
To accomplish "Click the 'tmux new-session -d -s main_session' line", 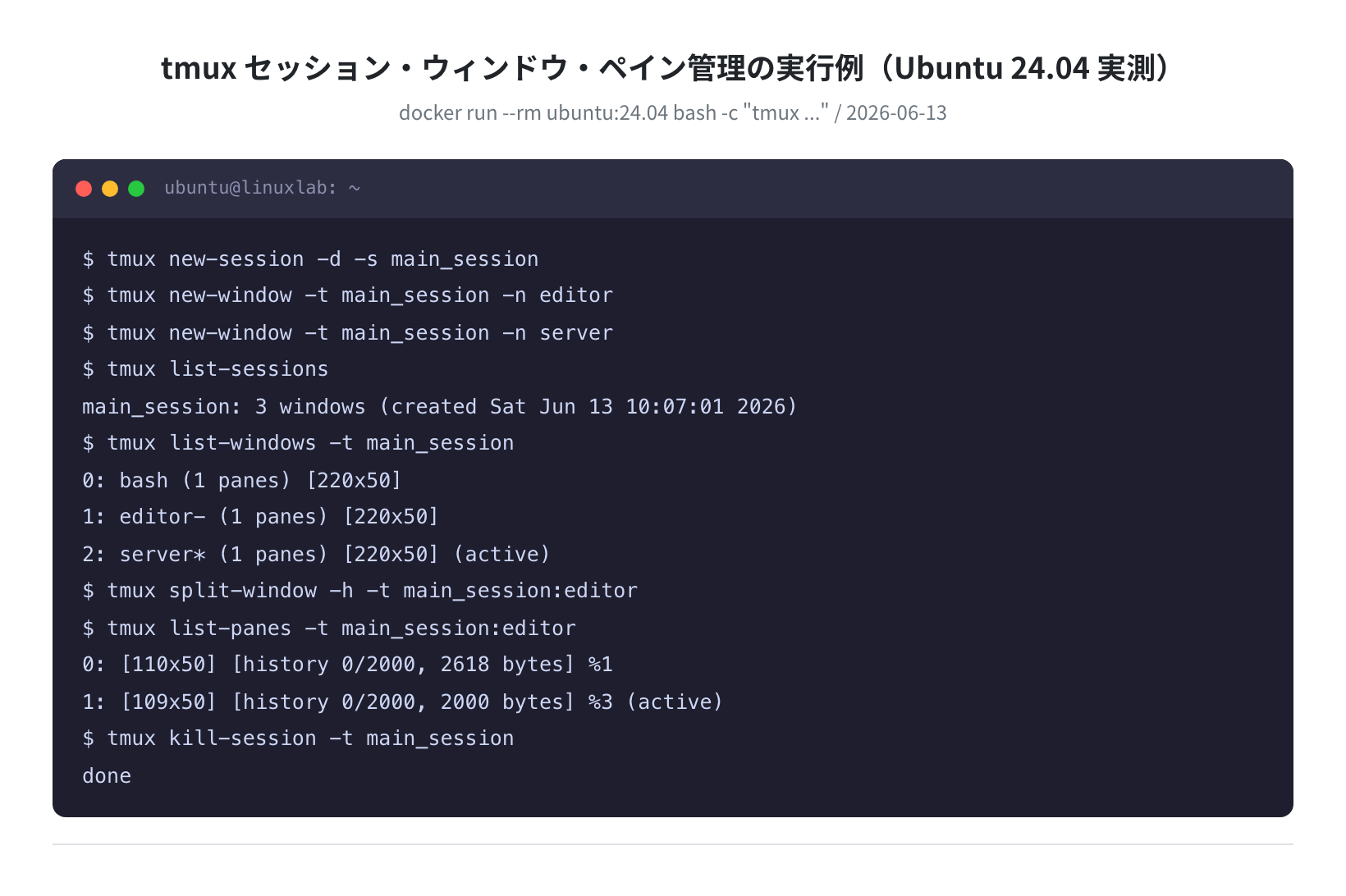I will (310, 259).
